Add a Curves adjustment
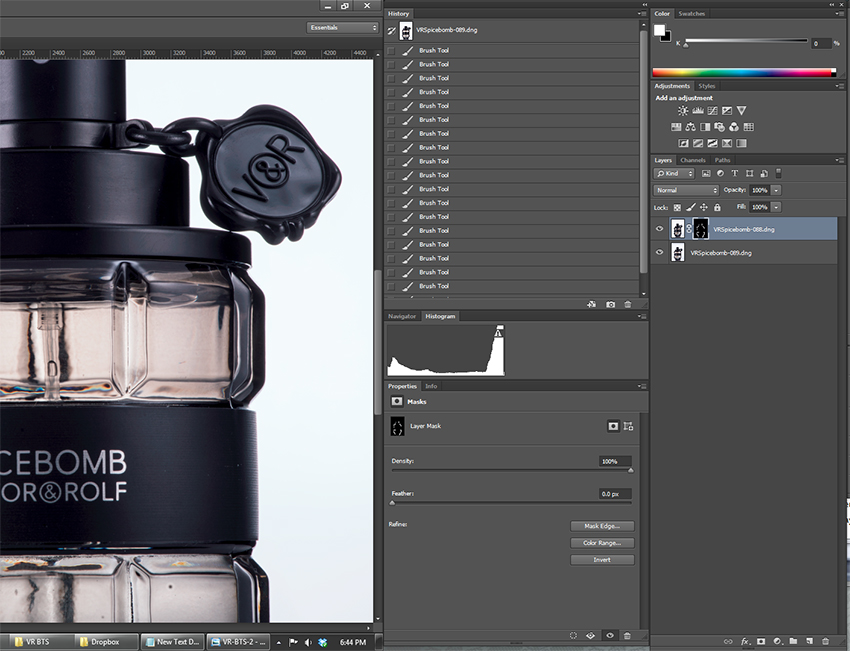Screen dimensions: 850x651 click(x=712, y=111)
